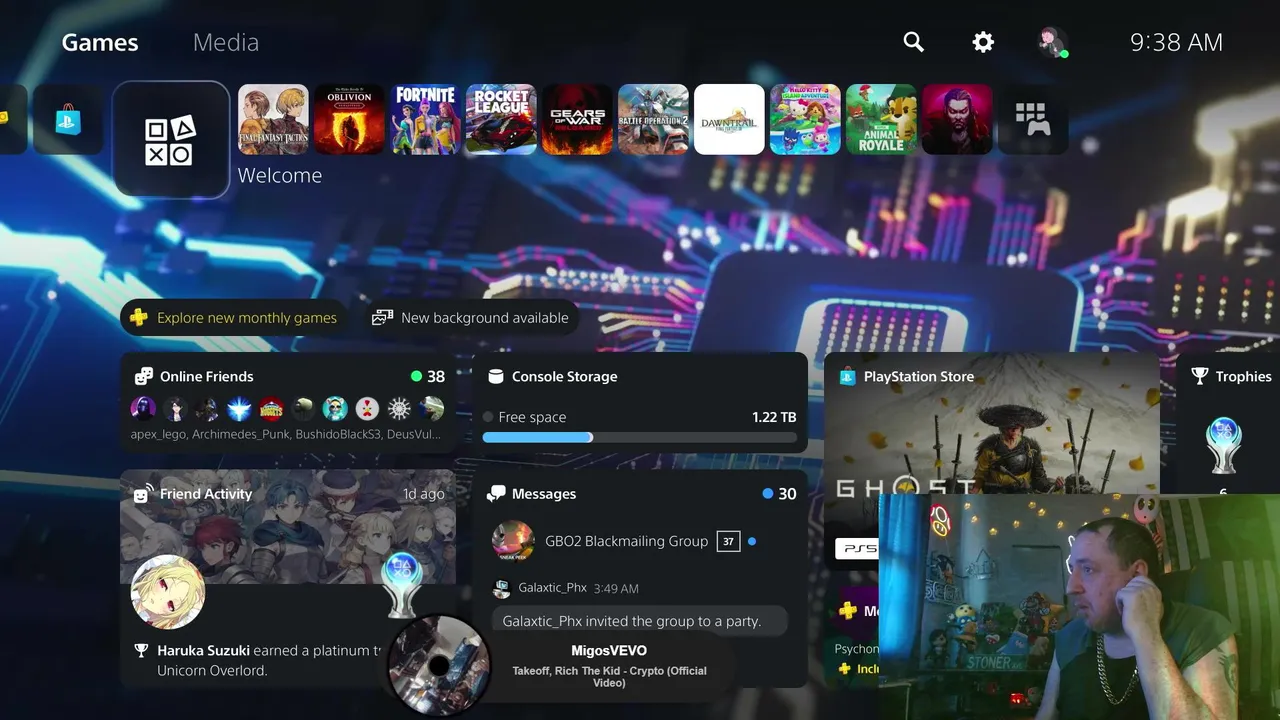Click the platinum trophy on Trophies card
1280x720 pixels.
(1223, 446)
